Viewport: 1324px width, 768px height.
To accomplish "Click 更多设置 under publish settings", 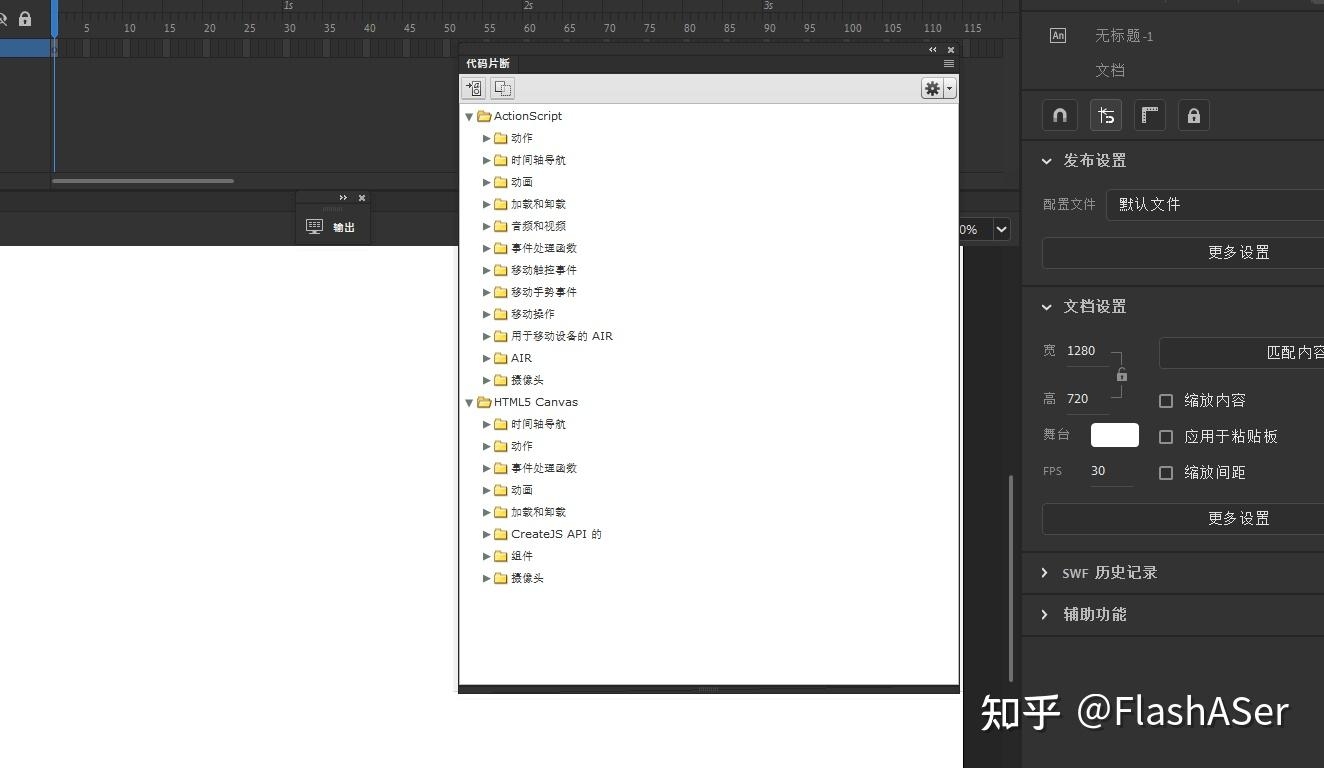I will point(1238,252).
